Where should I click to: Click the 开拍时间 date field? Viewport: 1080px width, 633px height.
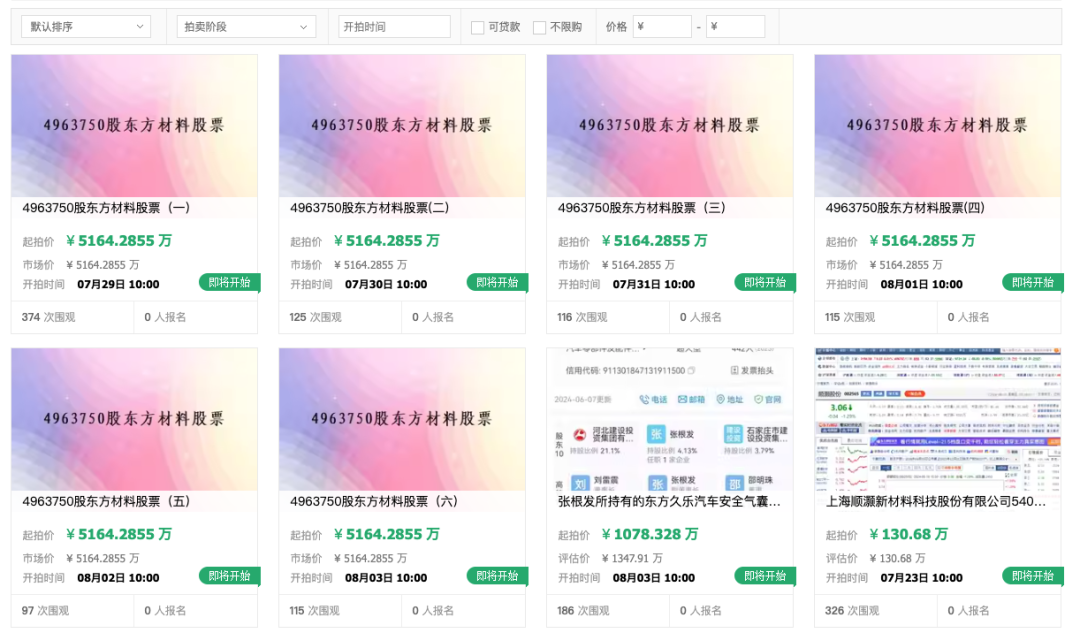point(394,27)
